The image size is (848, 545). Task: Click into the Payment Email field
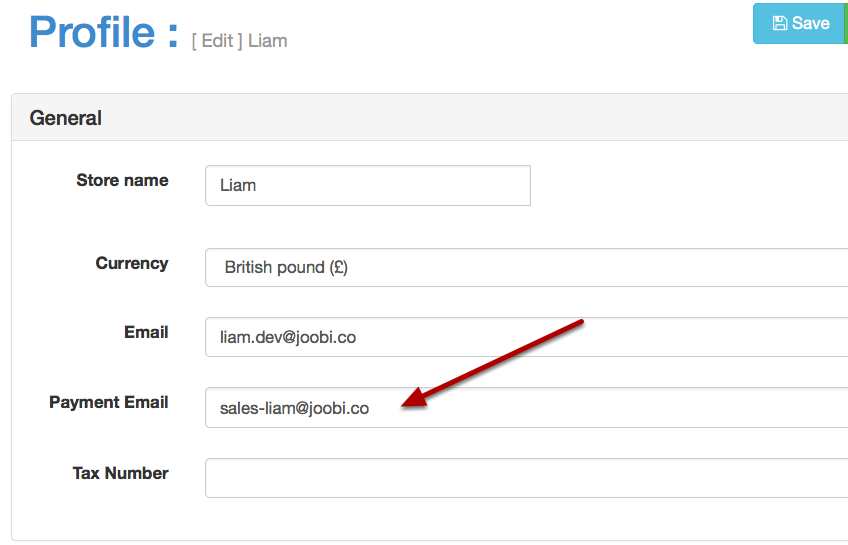click(x=526, y=408)
